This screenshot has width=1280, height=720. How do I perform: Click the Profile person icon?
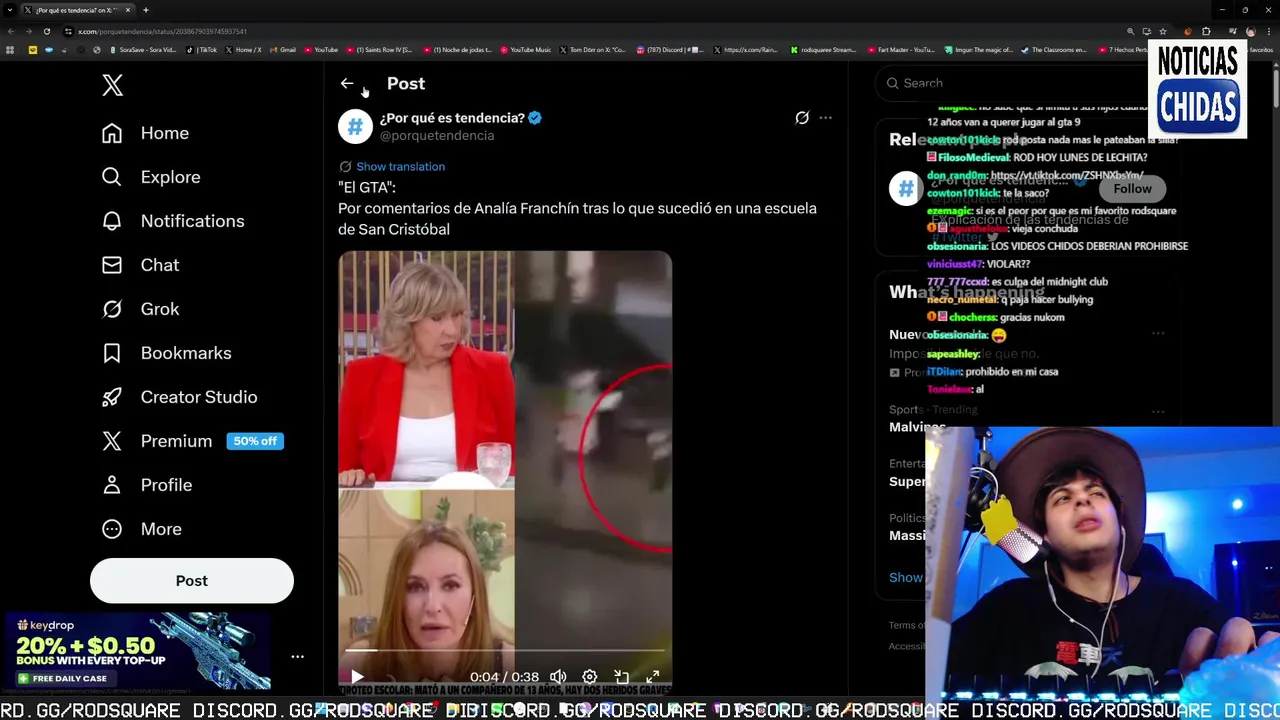coord(112,485)
